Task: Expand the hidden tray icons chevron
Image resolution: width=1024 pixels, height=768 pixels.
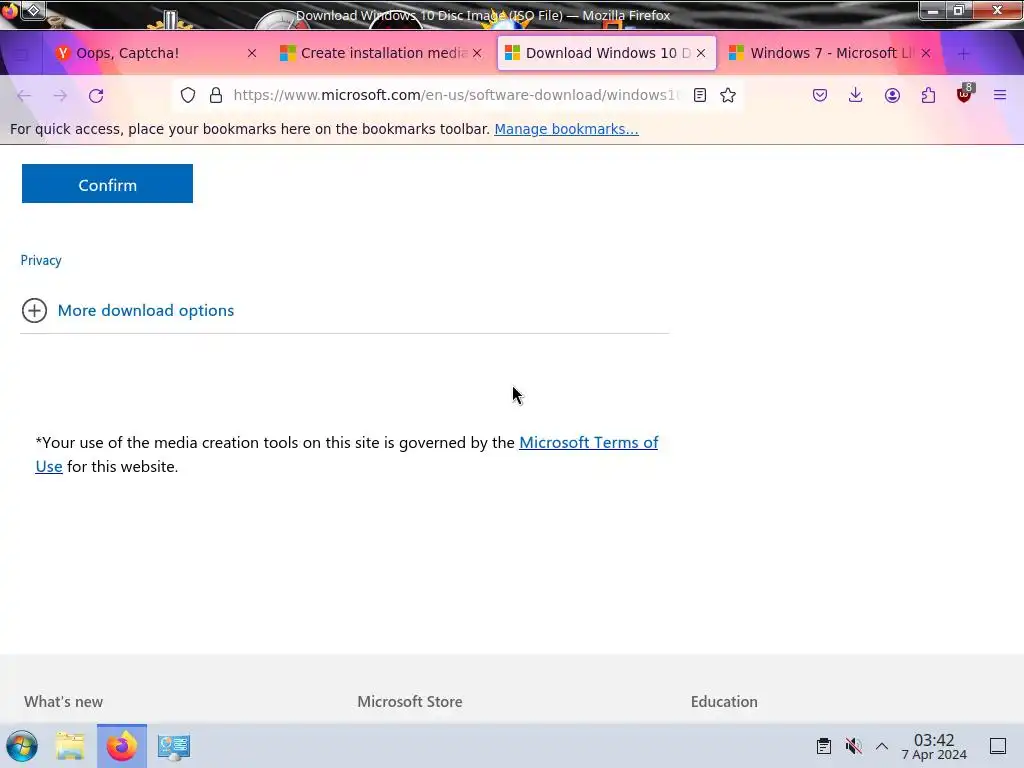Action: pos(882,746)
